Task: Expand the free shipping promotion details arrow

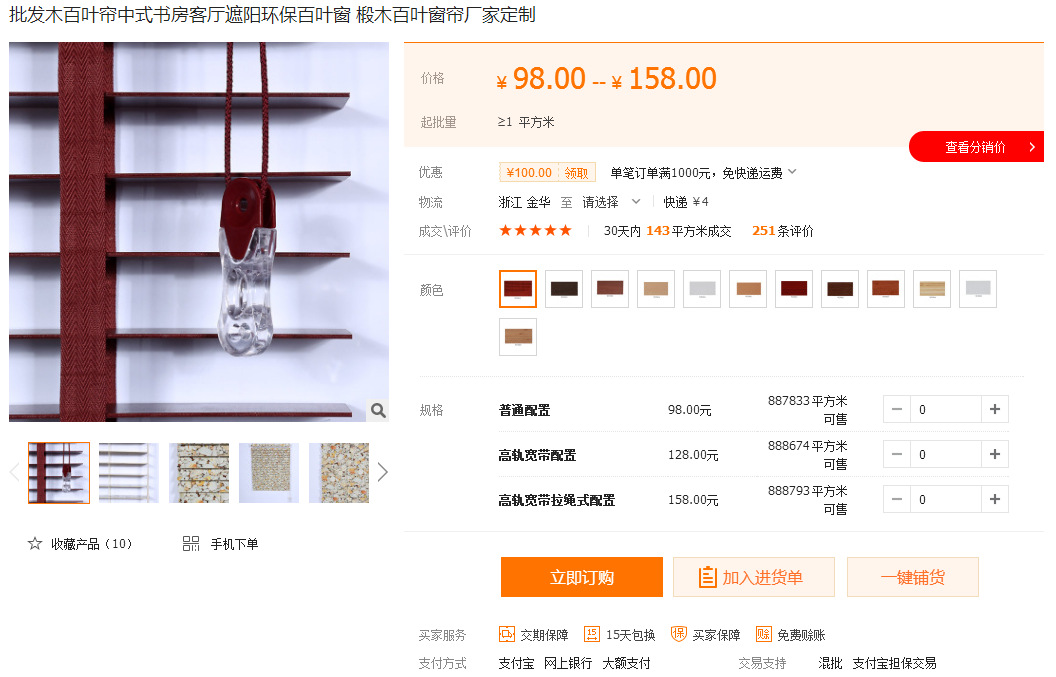Action: (x=793, y=172)
